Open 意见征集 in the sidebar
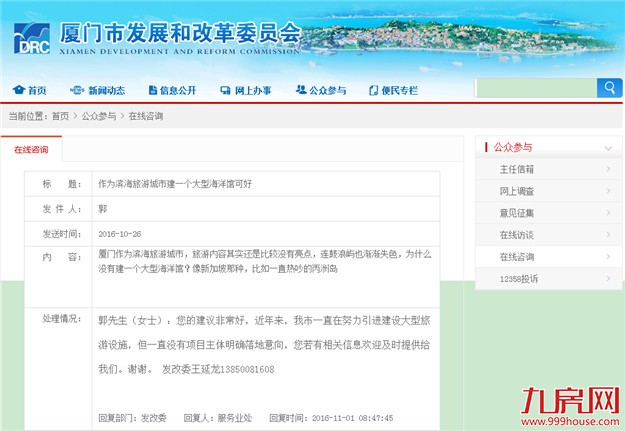The width and height of the screenshot is (625, 431). click(517, 213)
